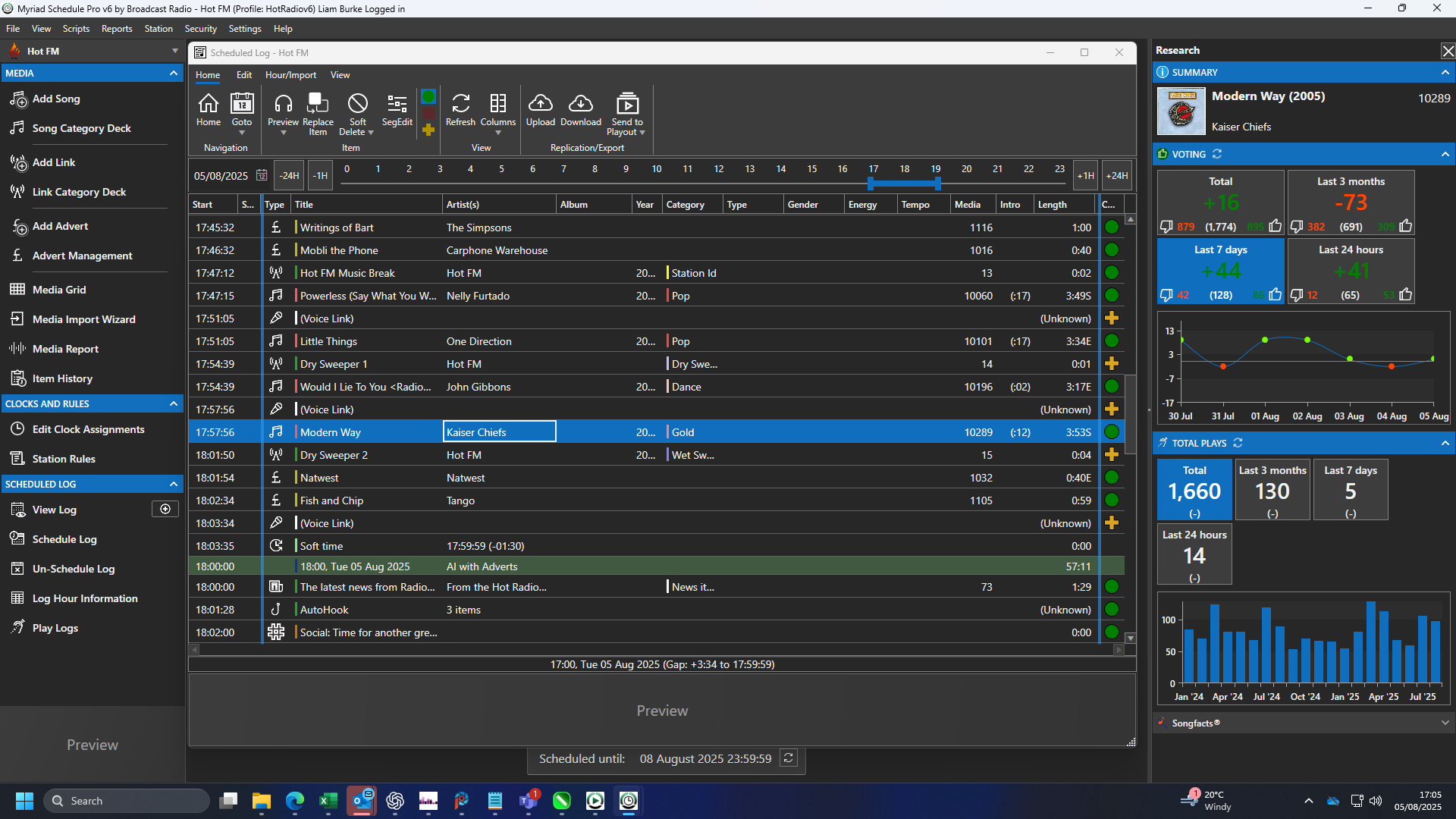The height and width of the screenshot is (819, 1456).
Task: Click the blue hour range slider
Action: pyautogui.click(x=902, y=183)
